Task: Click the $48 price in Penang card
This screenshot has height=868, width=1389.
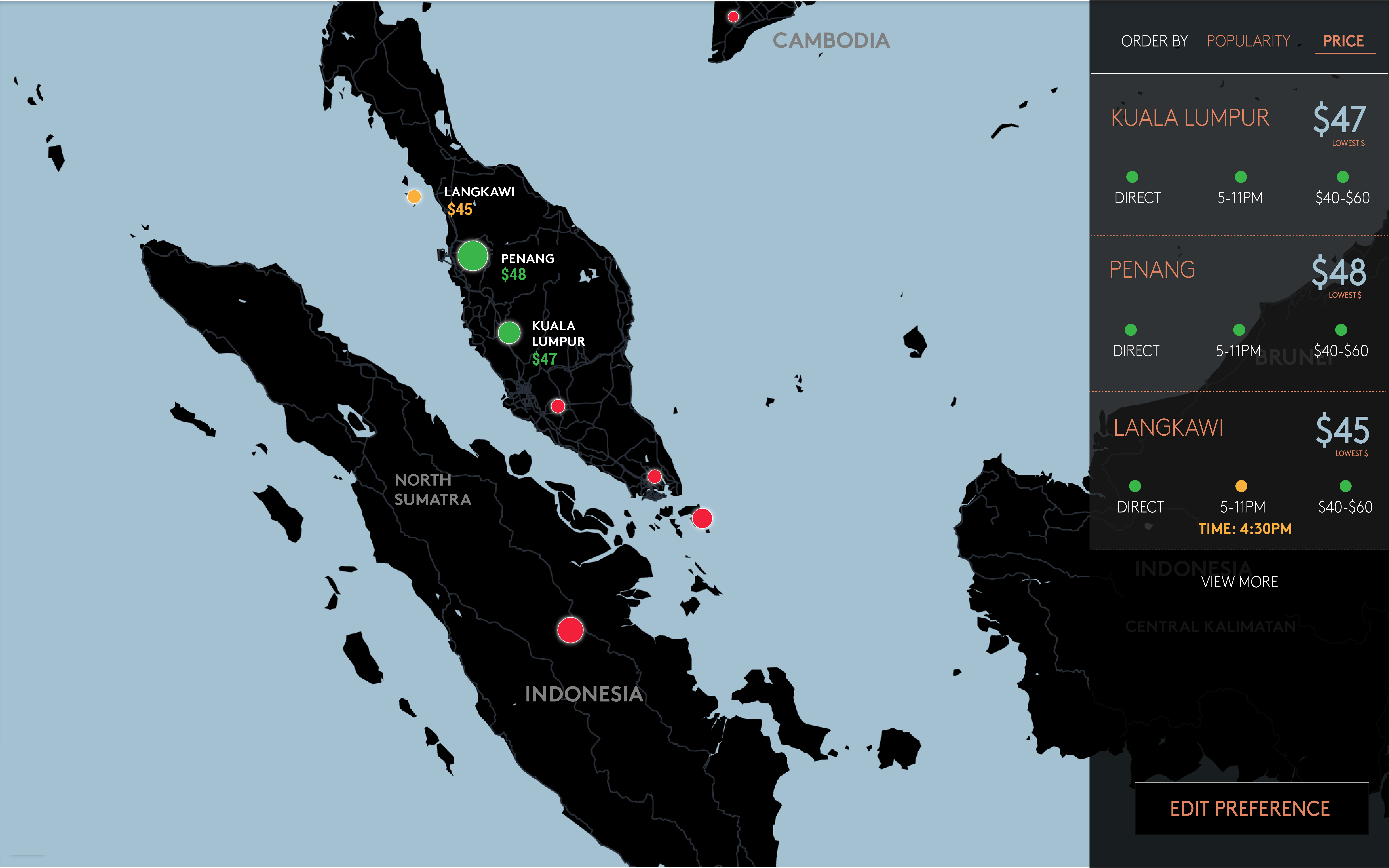Action: click(x=1339, y=272)
